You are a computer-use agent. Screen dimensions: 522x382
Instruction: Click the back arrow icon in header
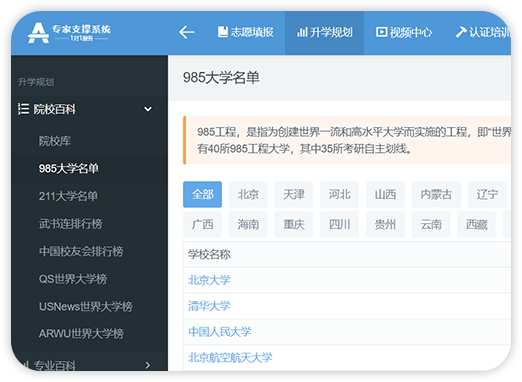point(187,32)
